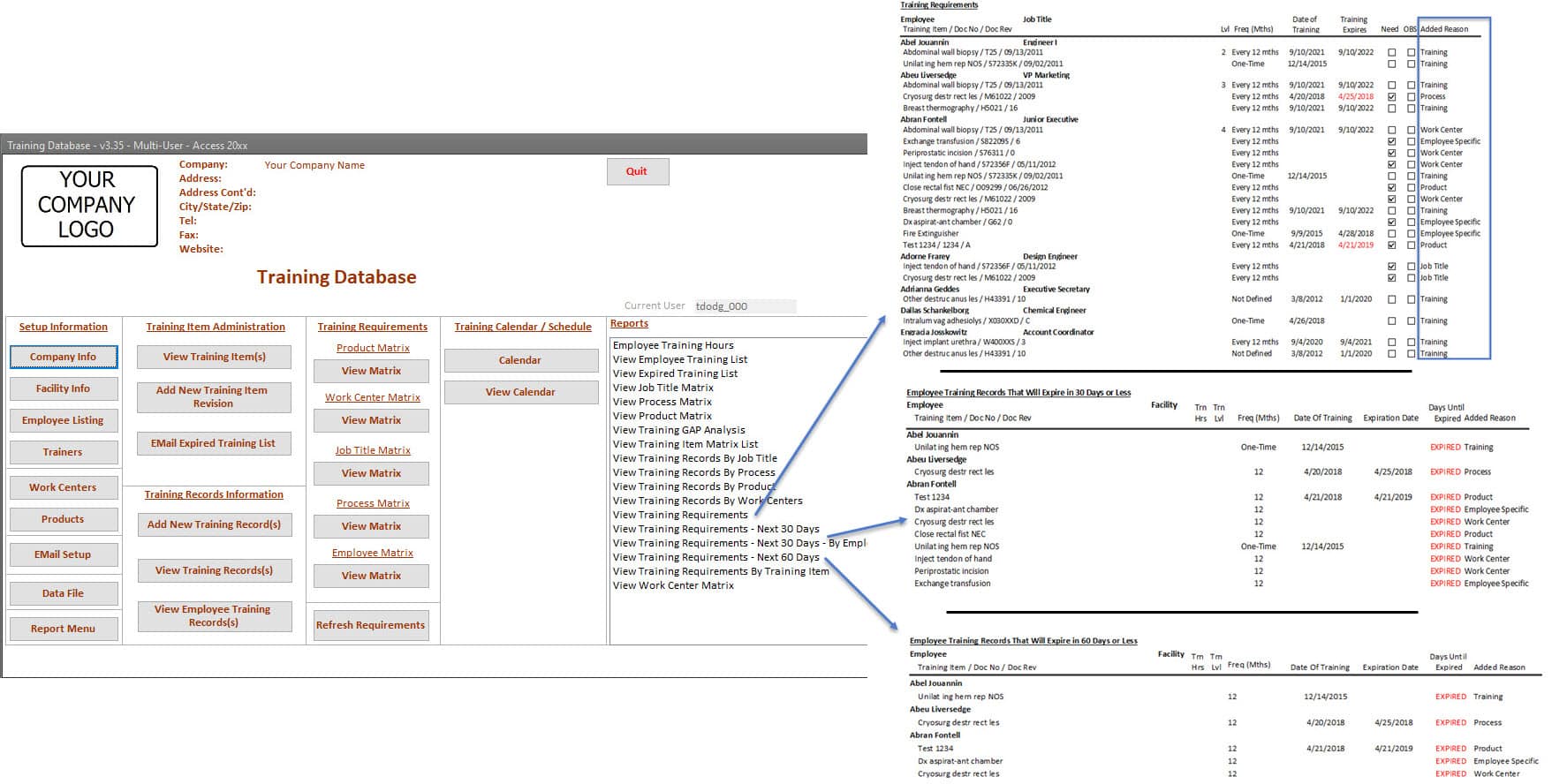1552x784 pixels.
Task: Select View Training Requirements By Training Item
Action: 721,571
